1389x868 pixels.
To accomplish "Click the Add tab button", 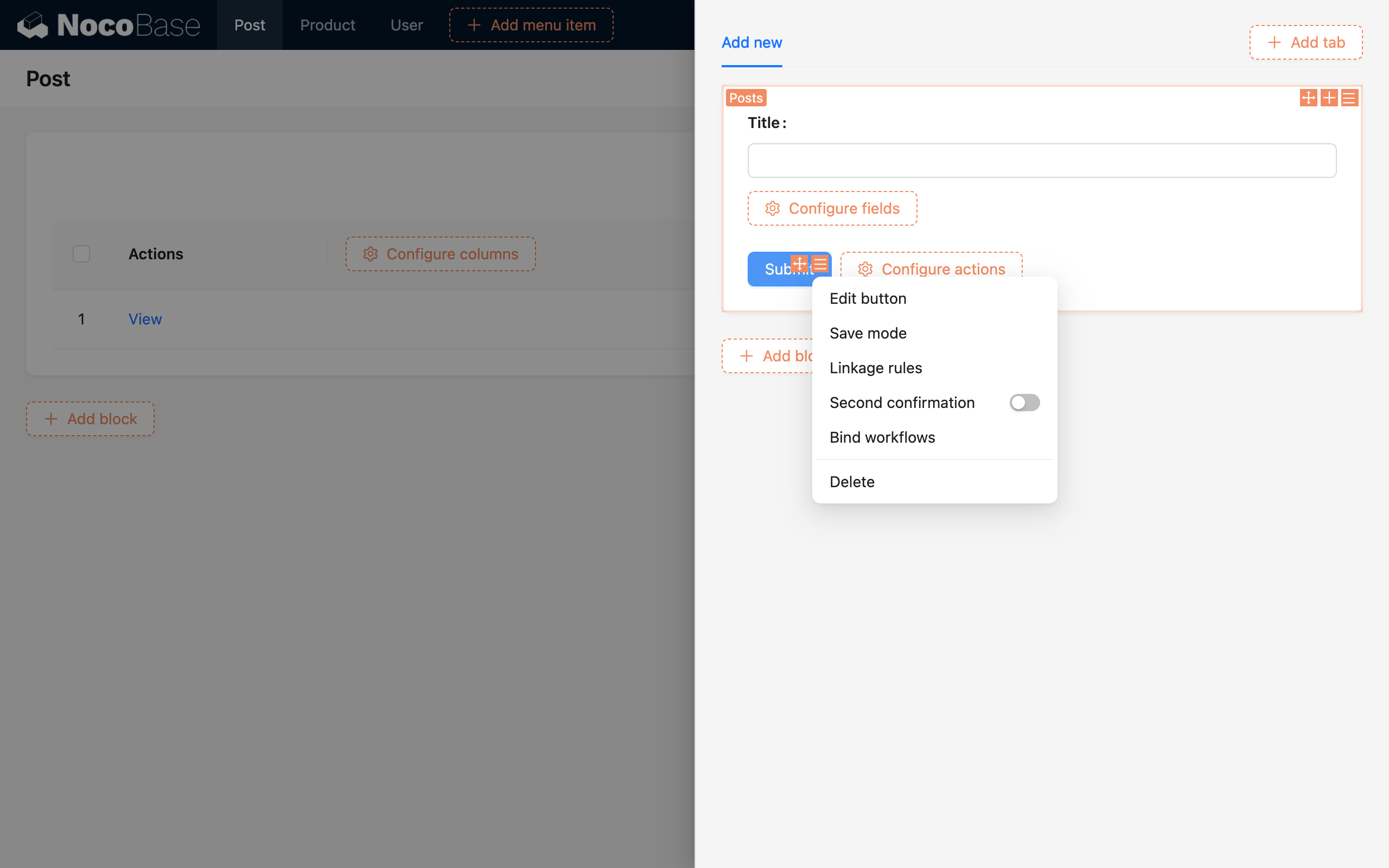I will pos(1305,42).
